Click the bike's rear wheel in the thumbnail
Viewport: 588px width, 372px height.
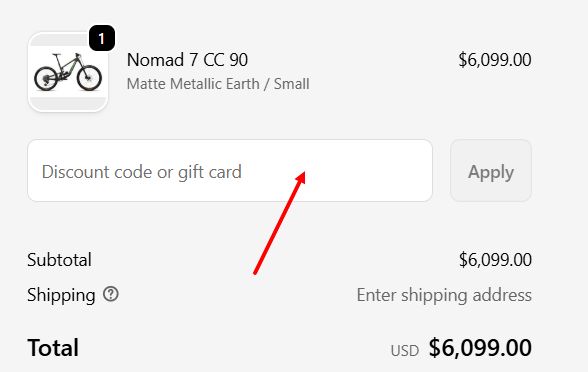pyautogui.click(x=46, y=78)
